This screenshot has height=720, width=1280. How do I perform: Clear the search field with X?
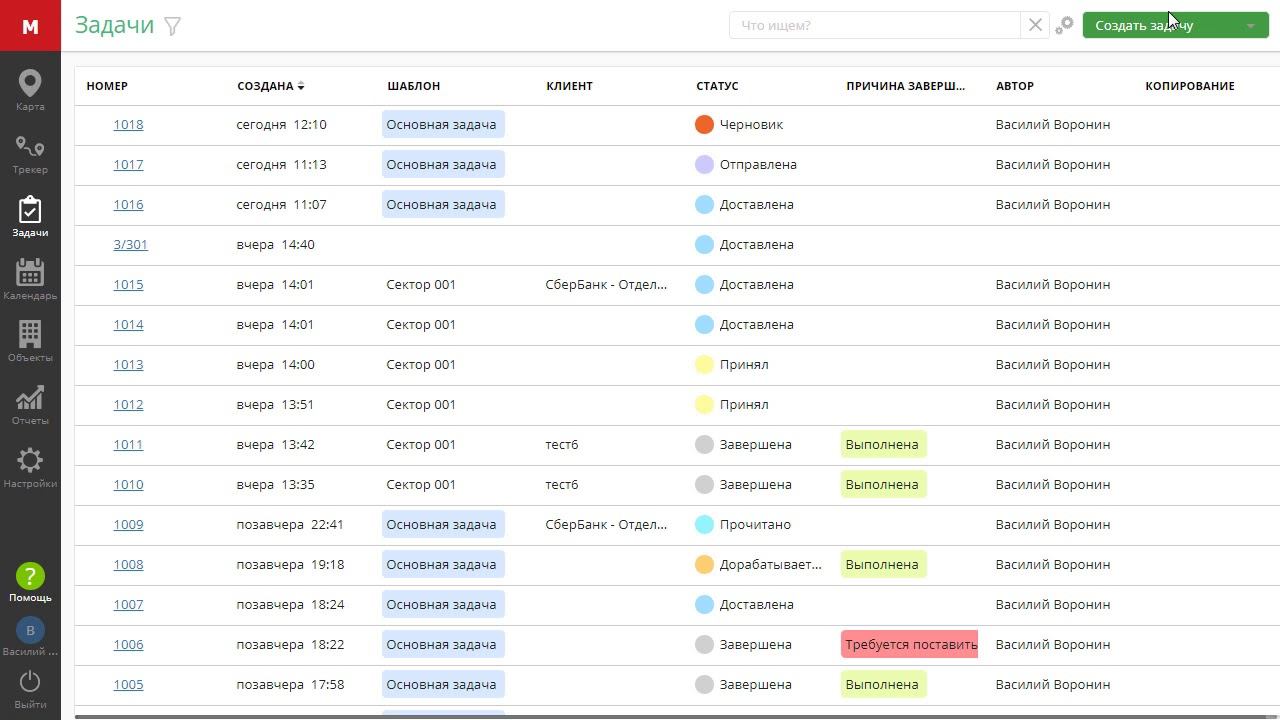1035,25
